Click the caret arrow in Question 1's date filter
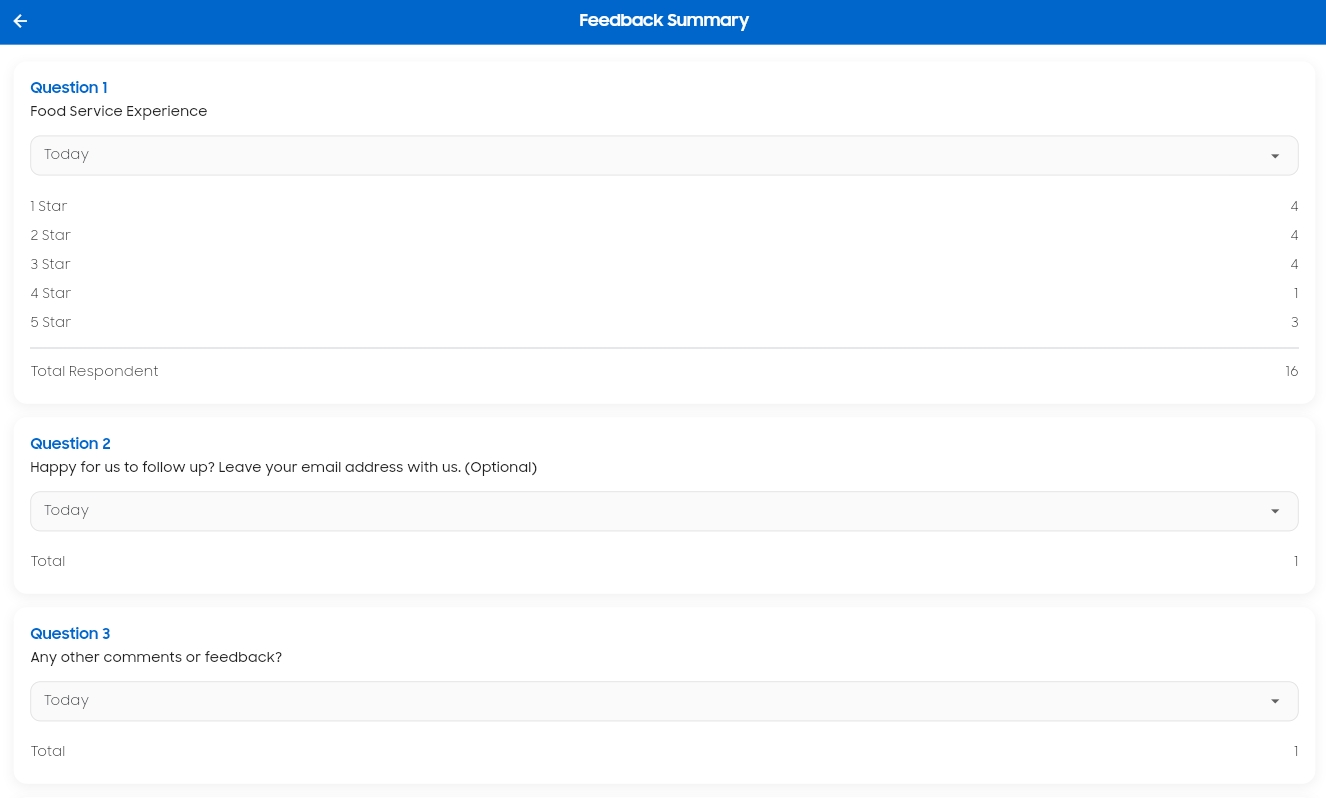 pos(1275,156)
